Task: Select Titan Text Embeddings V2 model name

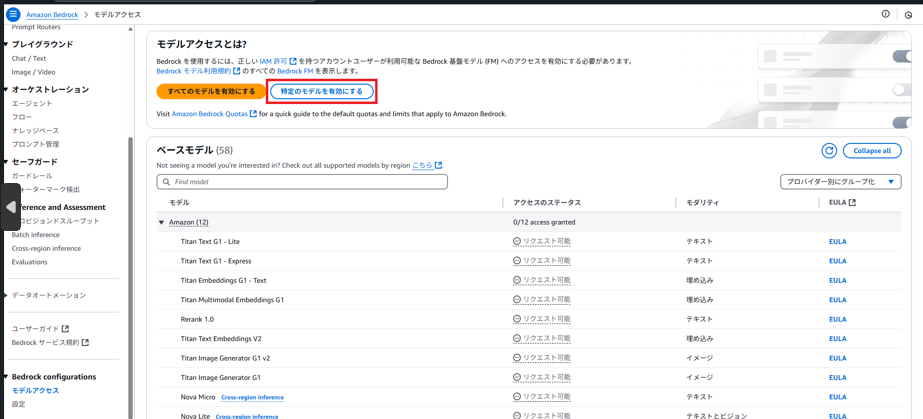Action: 221,338
